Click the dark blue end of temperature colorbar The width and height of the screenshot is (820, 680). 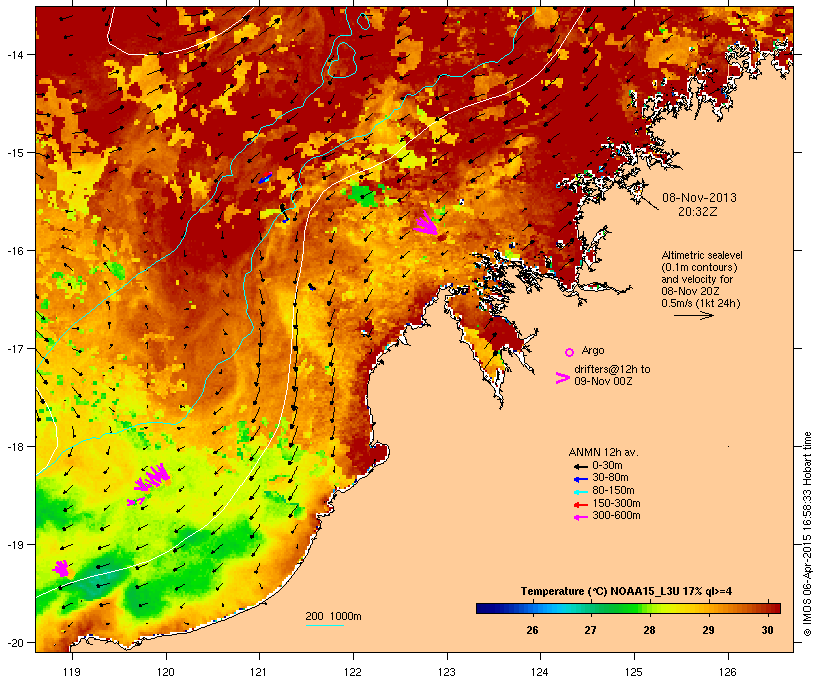484,608
